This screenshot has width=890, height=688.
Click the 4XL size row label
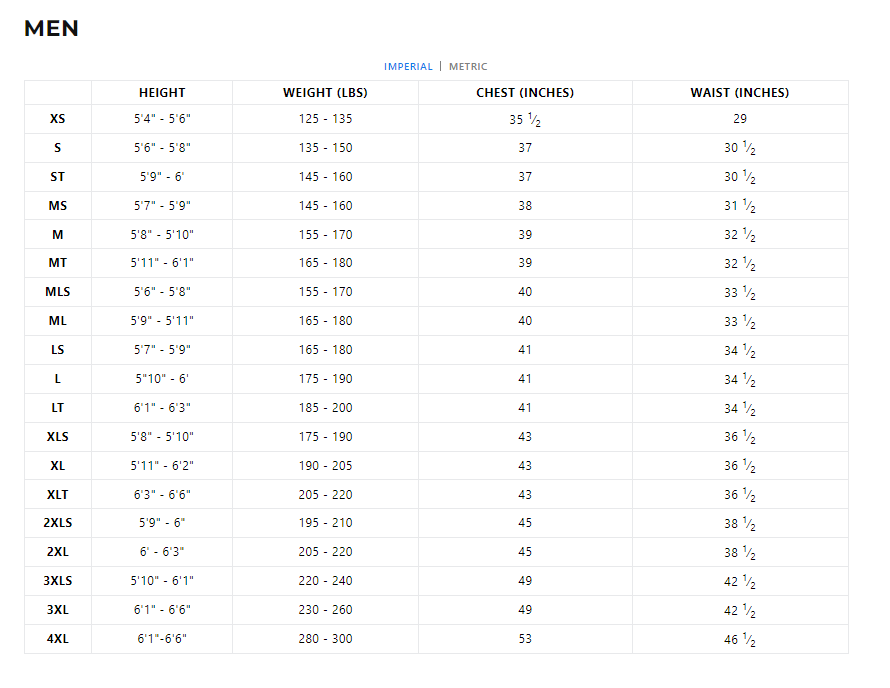58,639
